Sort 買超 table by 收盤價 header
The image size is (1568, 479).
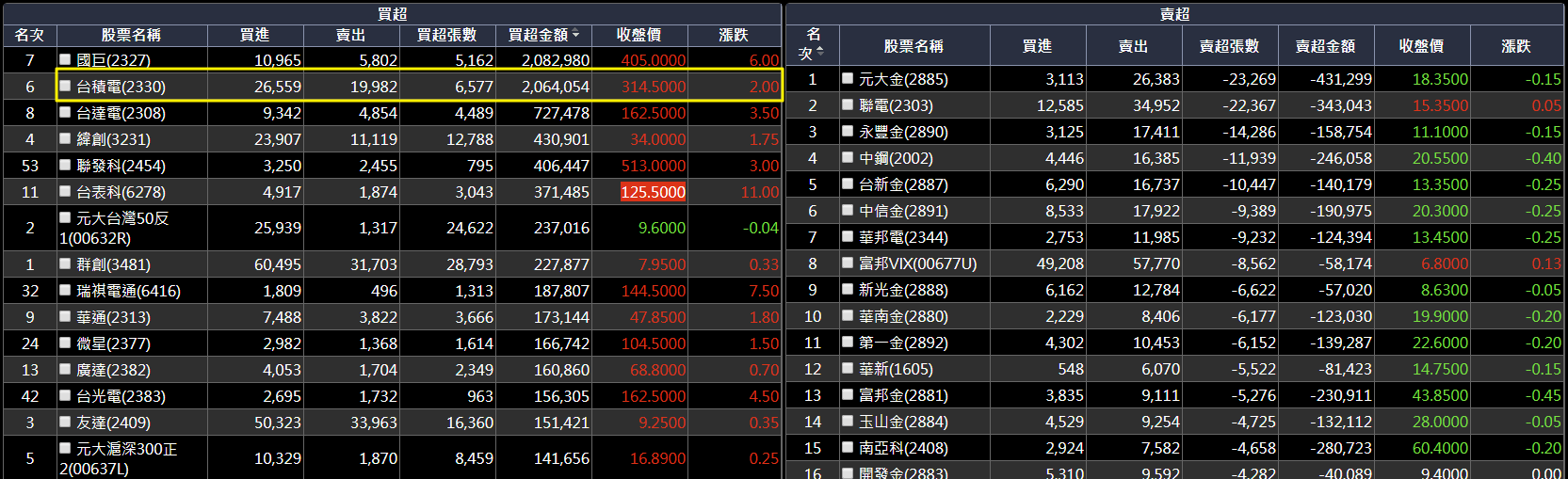click(639, 35)
